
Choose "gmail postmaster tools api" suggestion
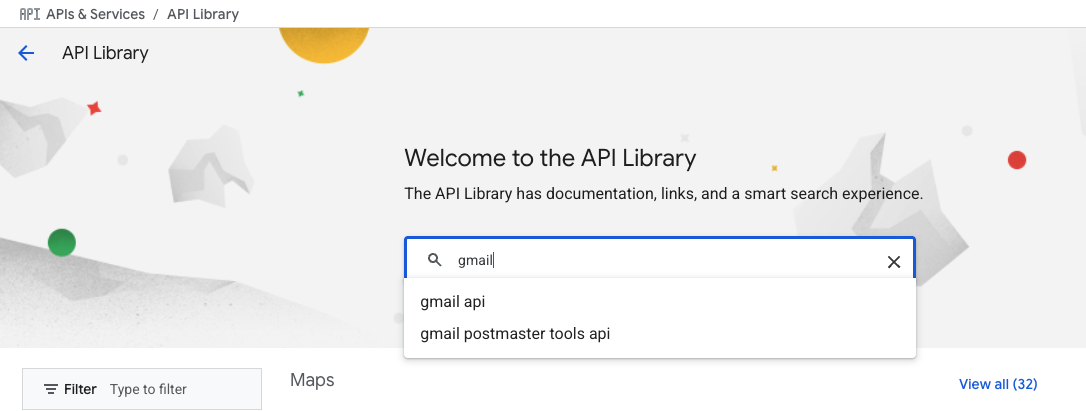click(x=515, y=334)
